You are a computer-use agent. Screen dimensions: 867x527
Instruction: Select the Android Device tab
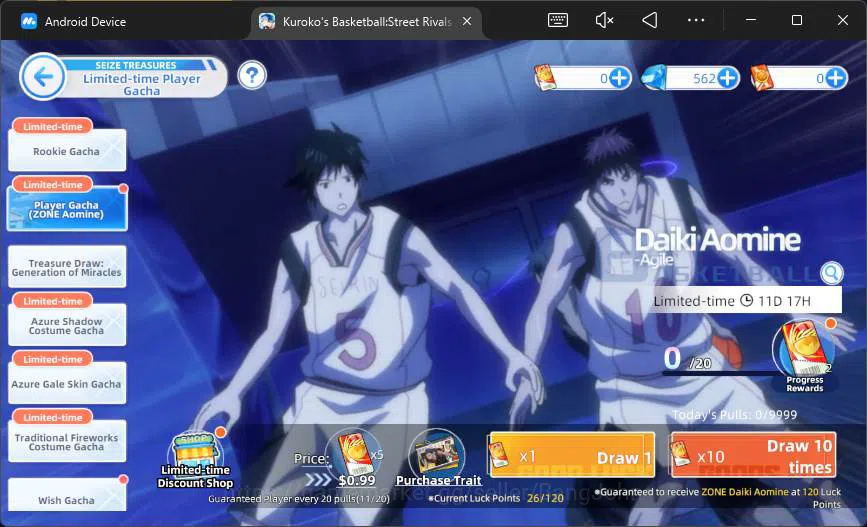(74, 22)
